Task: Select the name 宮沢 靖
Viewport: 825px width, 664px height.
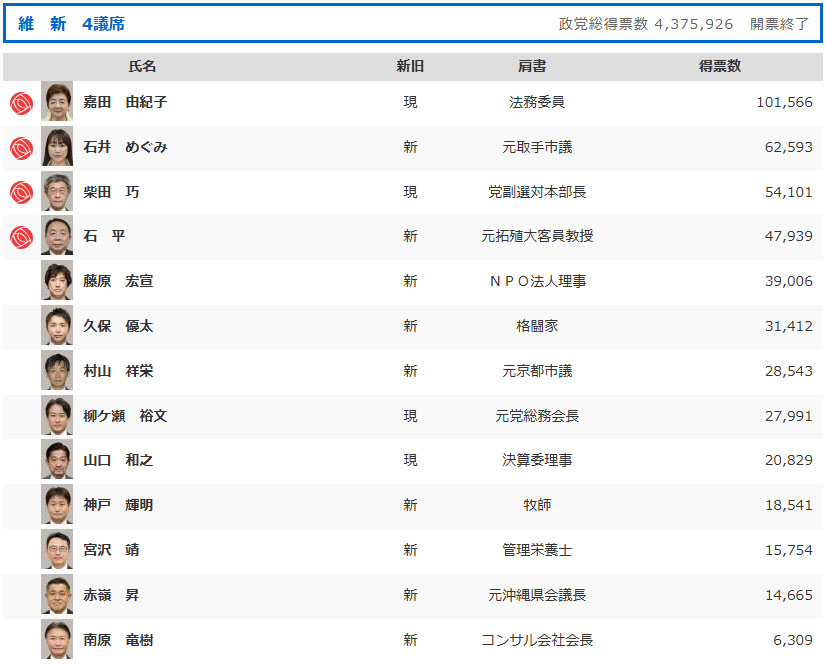Action: tap(111, 550)
